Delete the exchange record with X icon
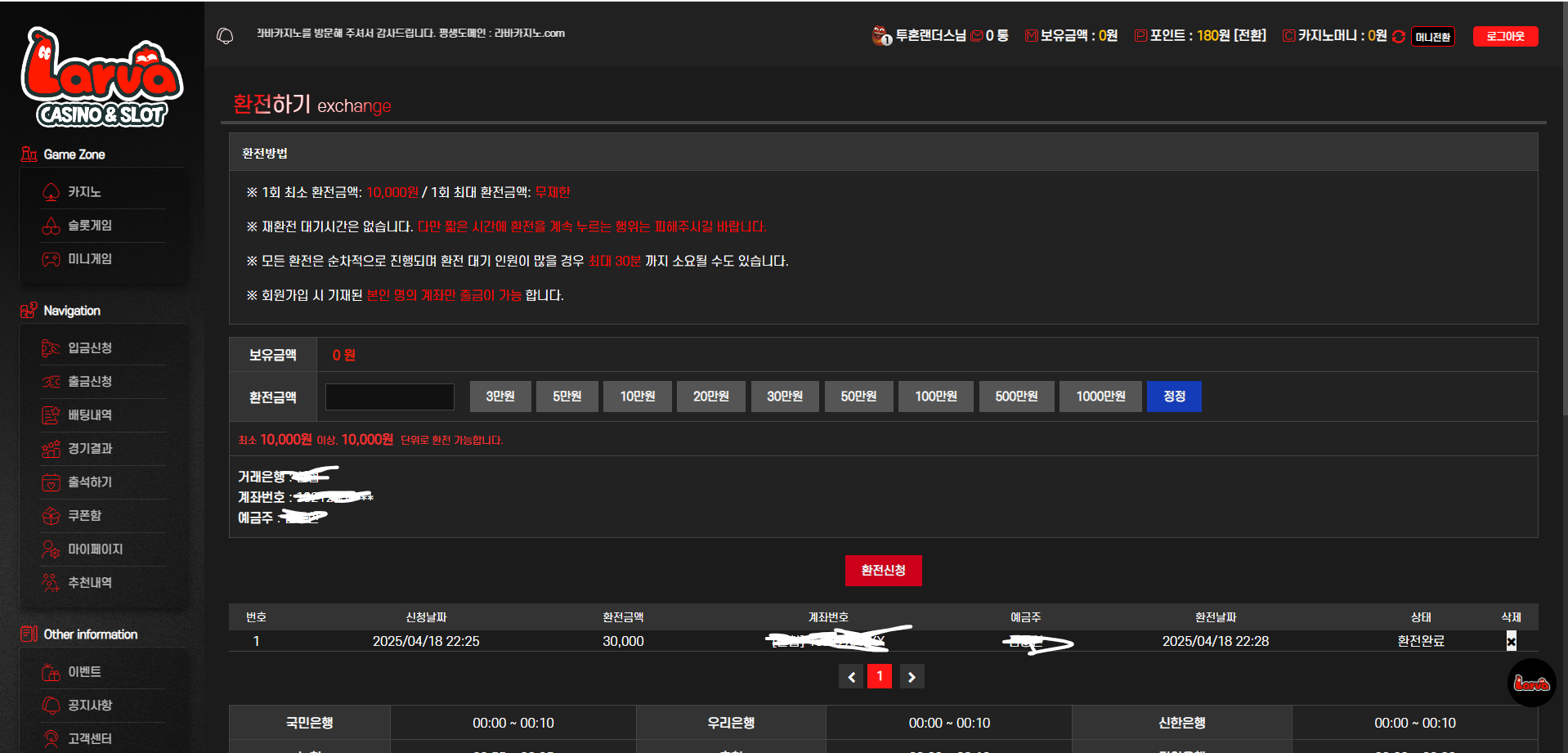This screenshot has width=1568, height=753. (1511, 641)
